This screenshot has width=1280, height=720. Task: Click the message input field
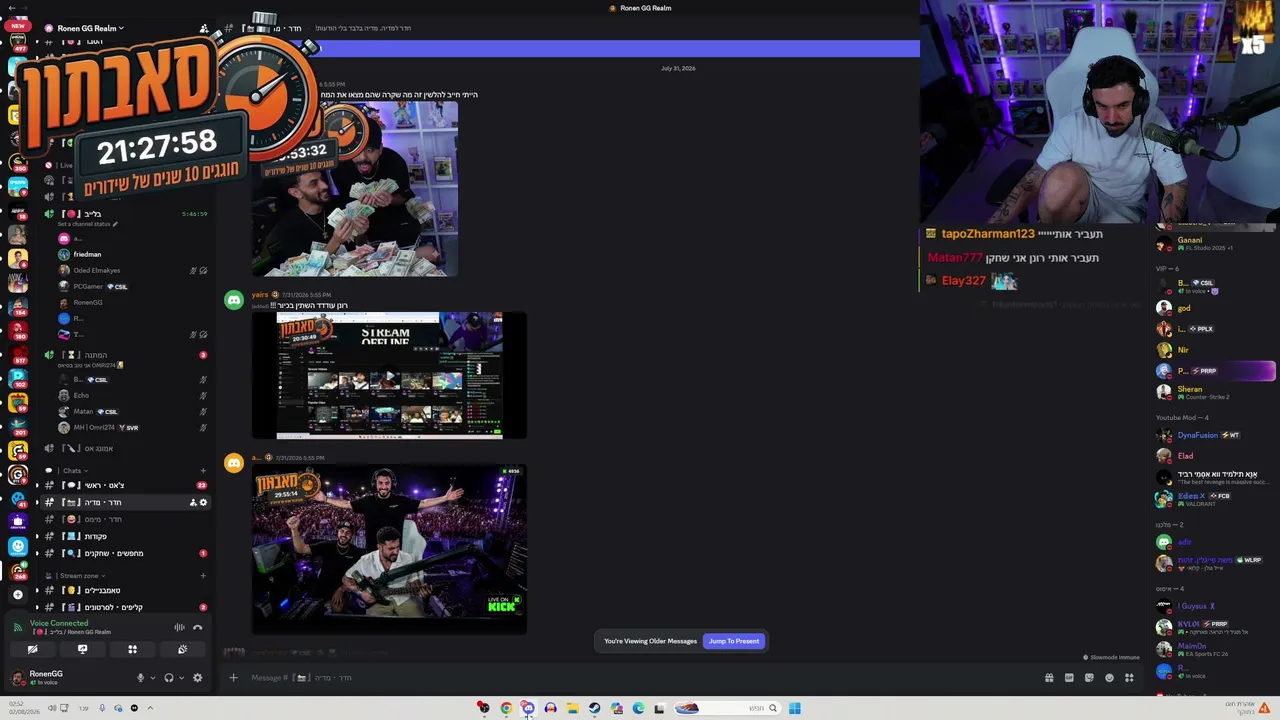[640, 678]
